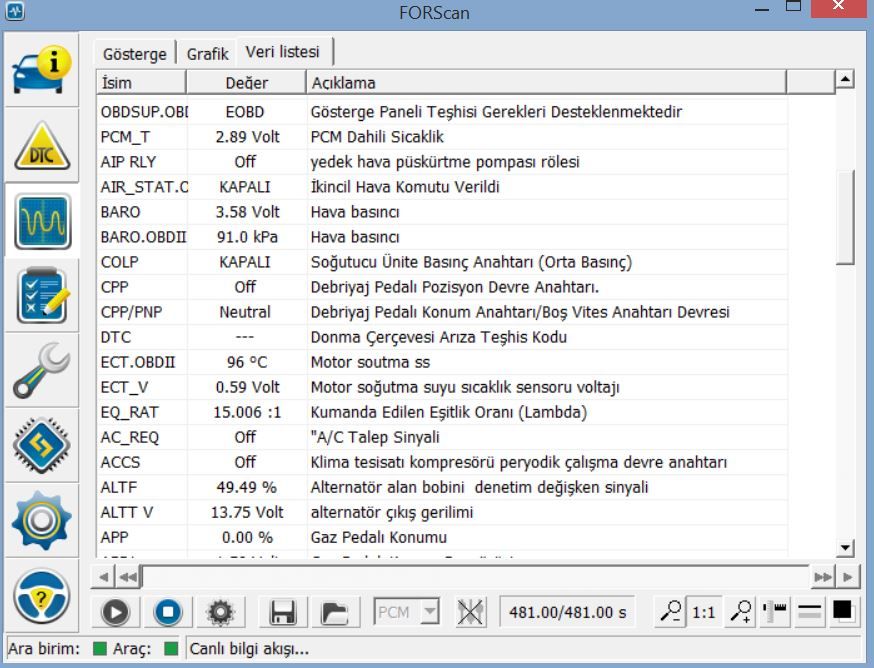Click the AIR_STAT.C row name
The width and height of the screenshot is (874, 668).
[144, 187]
